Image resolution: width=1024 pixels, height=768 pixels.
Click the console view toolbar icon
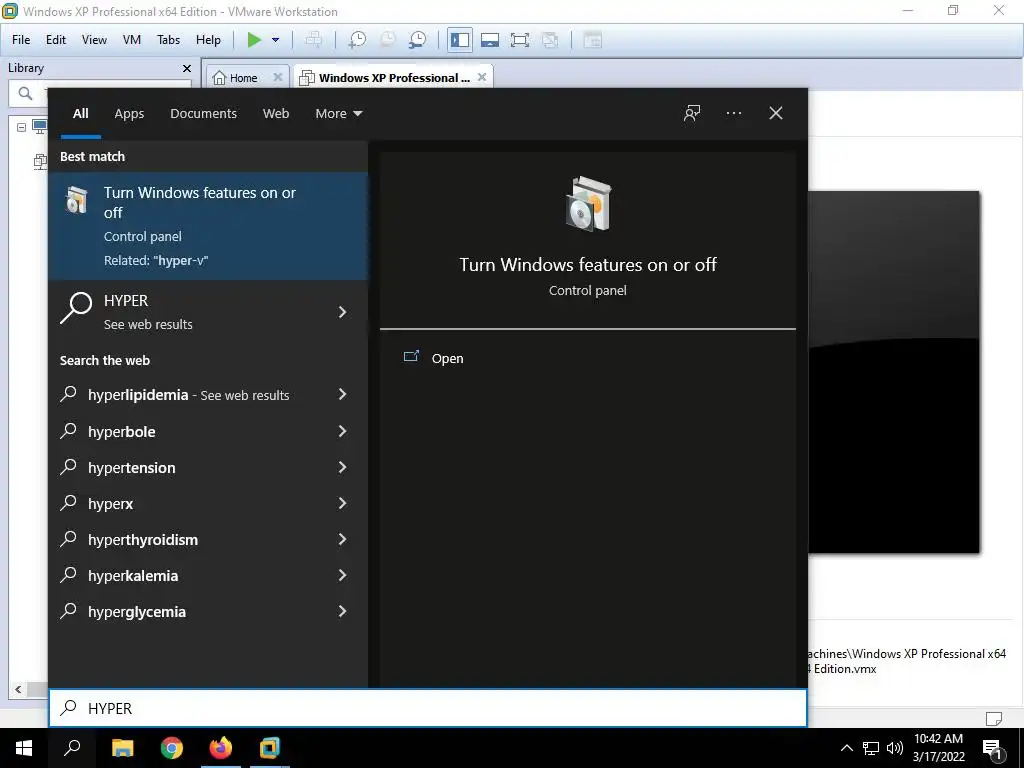click(592, 40)
